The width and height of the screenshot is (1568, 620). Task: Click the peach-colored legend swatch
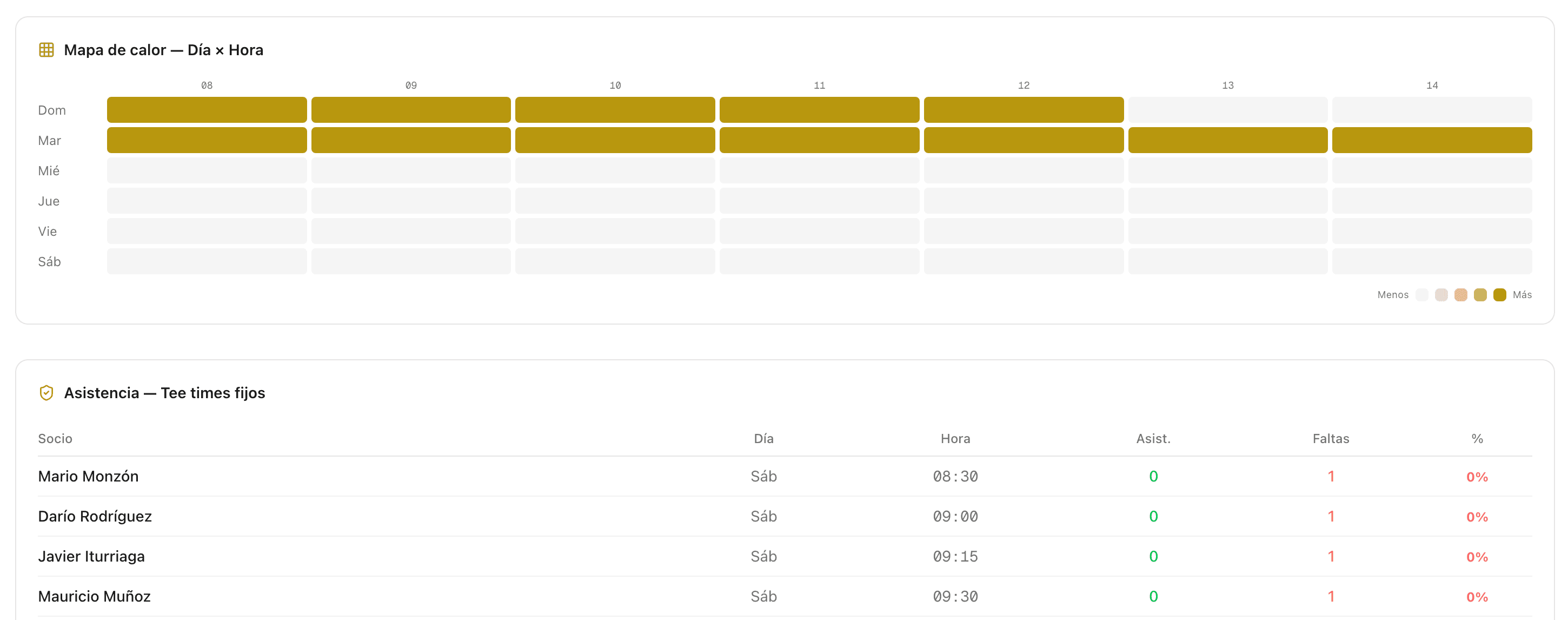[x=1461, y=295]
